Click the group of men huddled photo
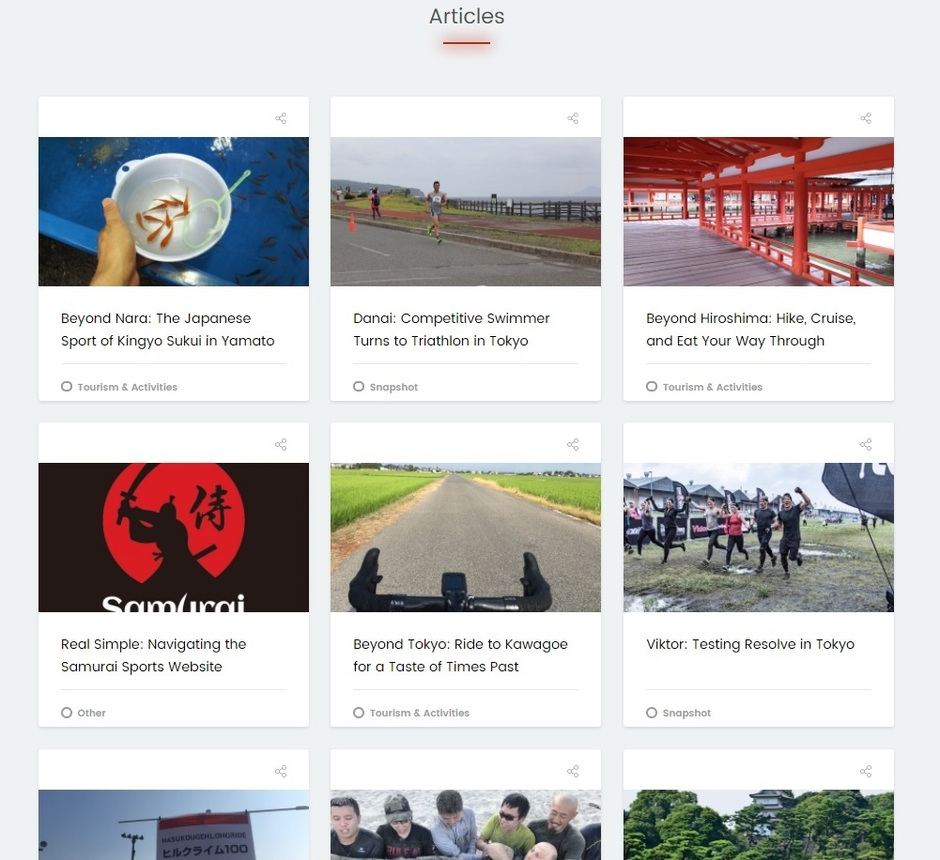 point(466,825)
